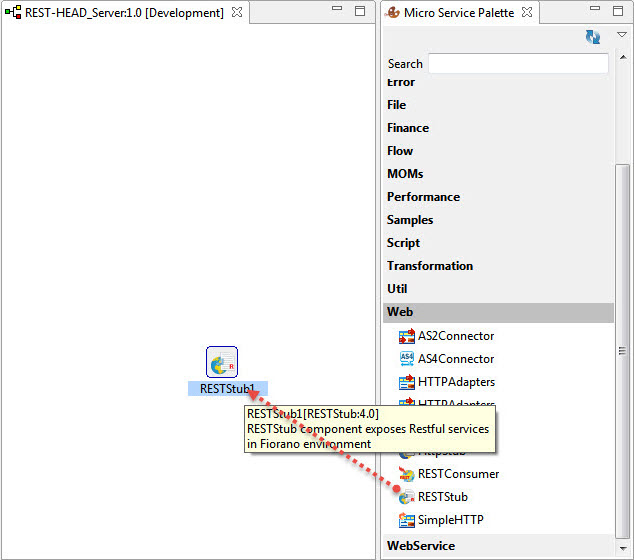
Task: Click the palette icon in Micro Service Palette tab
Action: tap(392, 13)
